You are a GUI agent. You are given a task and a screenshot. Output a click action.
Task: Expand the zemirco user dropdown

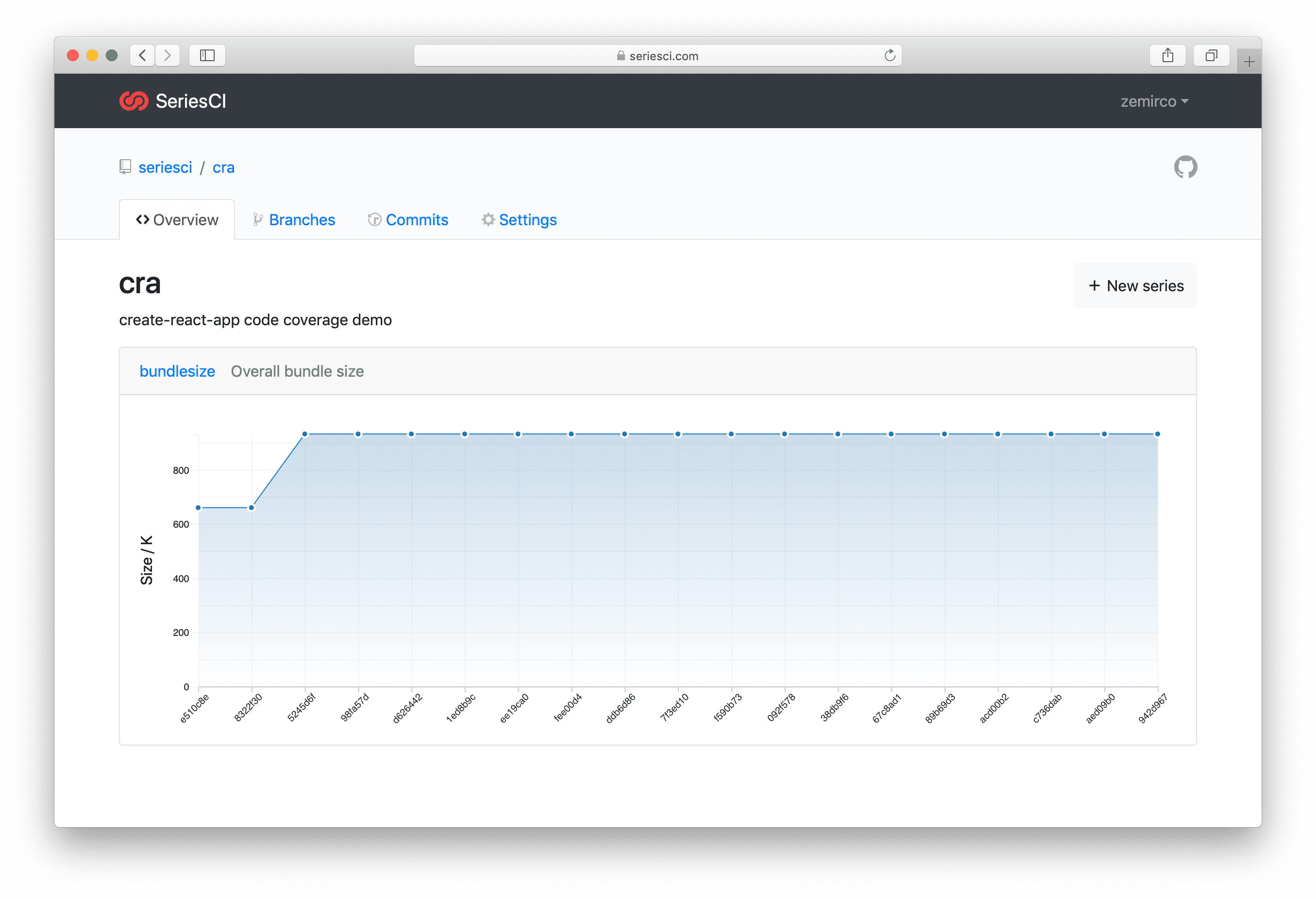click(x=1154, y=101)
